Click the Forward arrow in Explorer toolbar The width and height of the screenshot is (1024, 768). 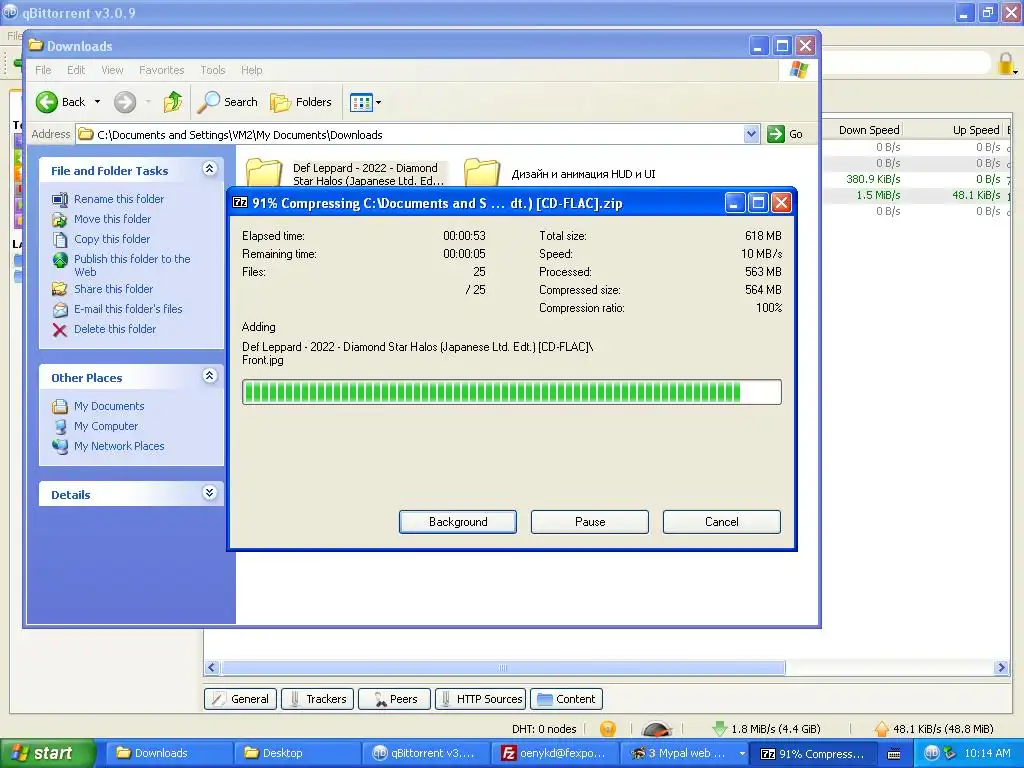125,102
